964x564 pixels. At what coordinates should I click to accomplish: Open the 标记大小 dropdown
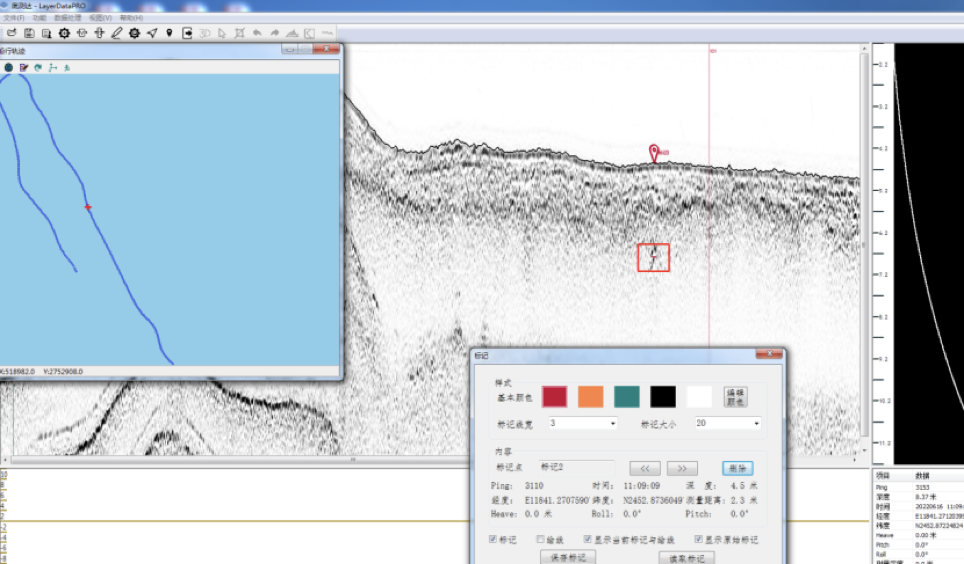click(x=756, y=423)
